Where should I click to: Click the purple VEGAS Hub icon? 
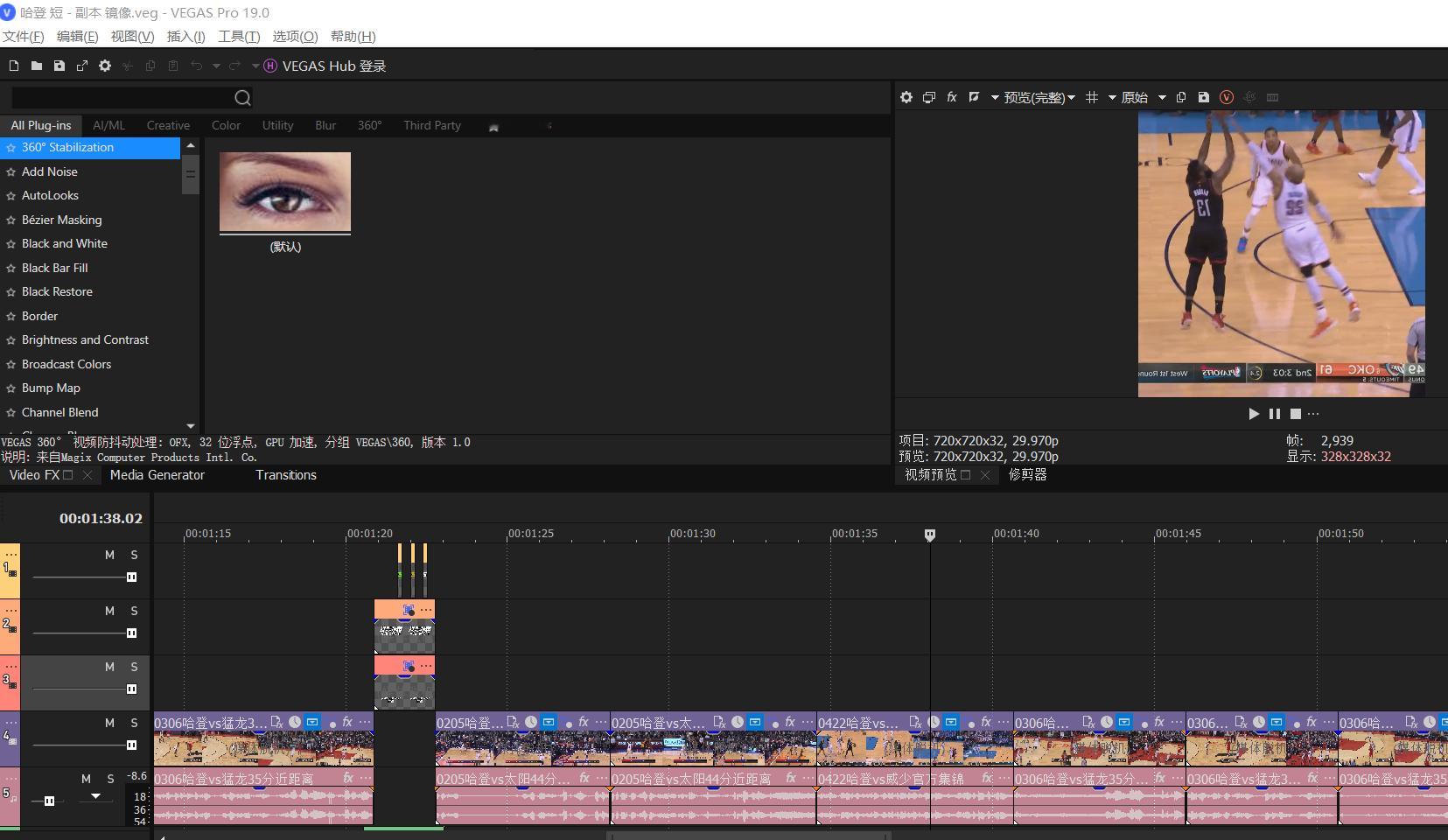[270, 66]
